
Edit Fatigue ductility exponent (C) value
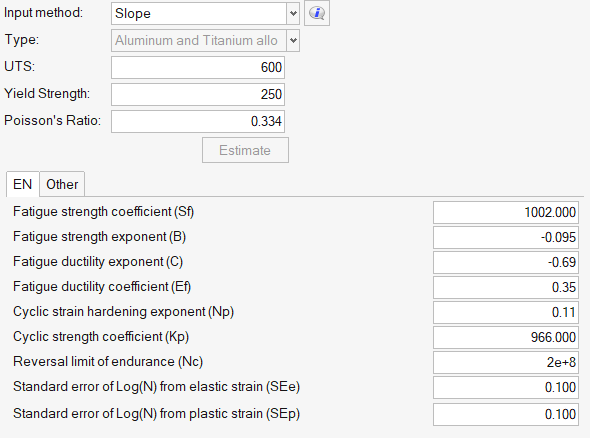pyautogui.click(x=506, y=262)
